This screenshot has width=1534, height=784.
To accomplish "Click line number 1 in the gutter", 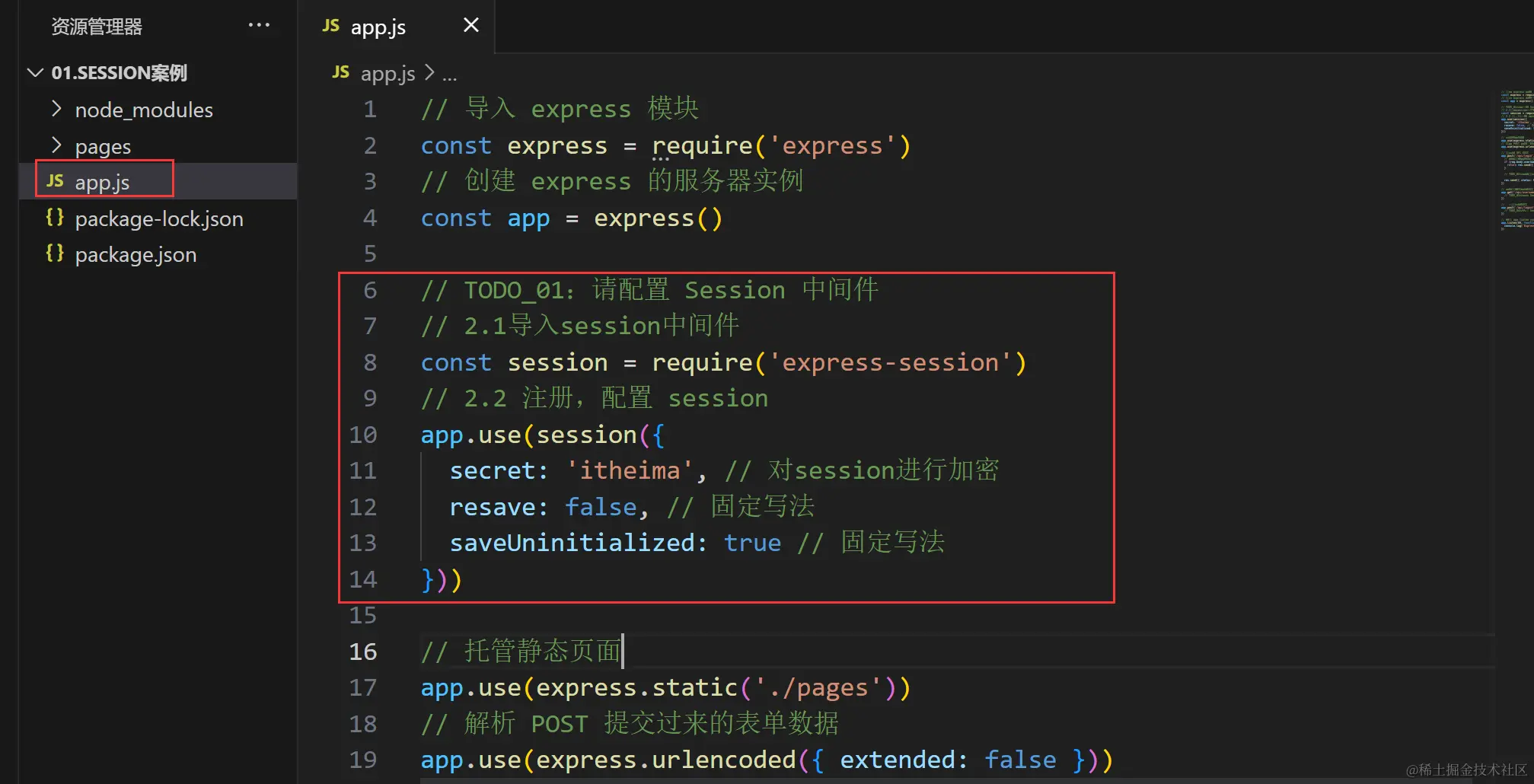I will (370, 110).
